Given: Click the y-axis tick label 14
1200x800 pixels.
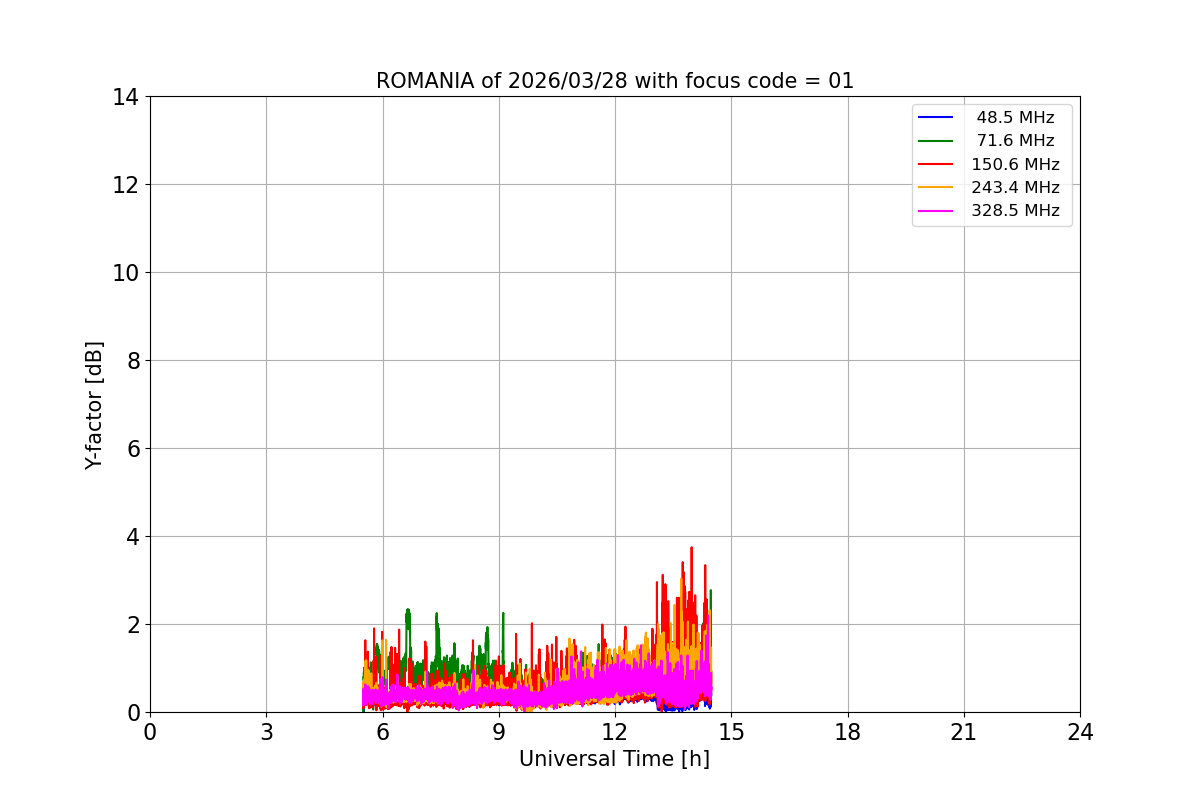Looking at the screenshot, I should click(126, 97).
